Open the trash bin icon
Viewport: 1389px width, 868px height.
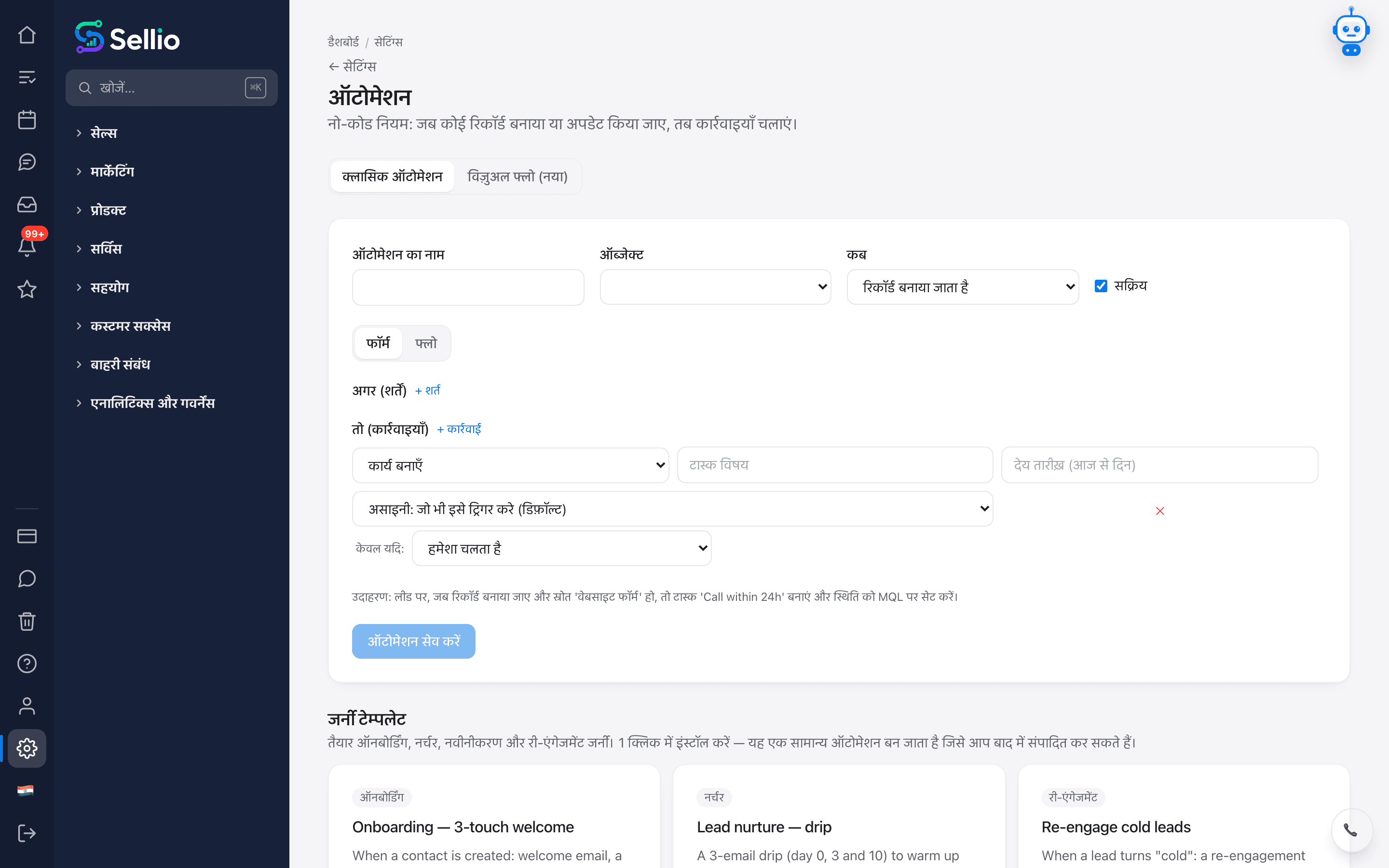coord(27,621)
